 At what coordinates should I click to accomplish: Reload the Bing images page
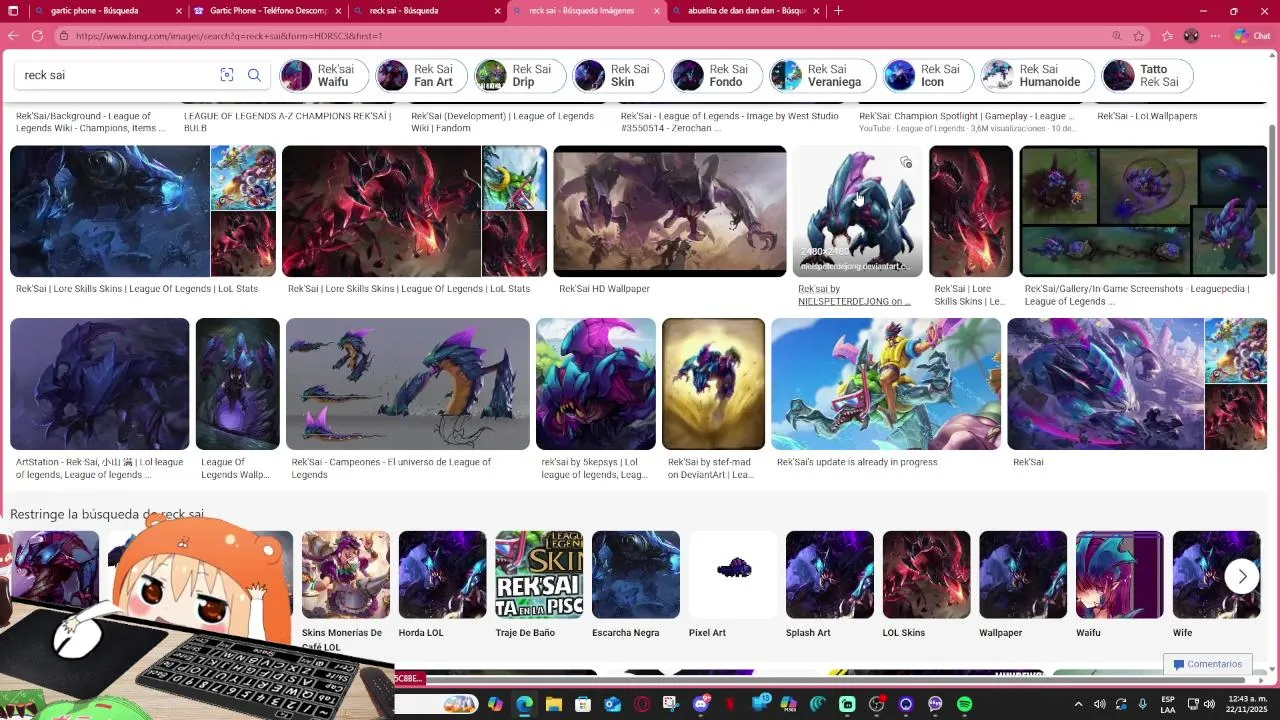[x=37, y=36]
